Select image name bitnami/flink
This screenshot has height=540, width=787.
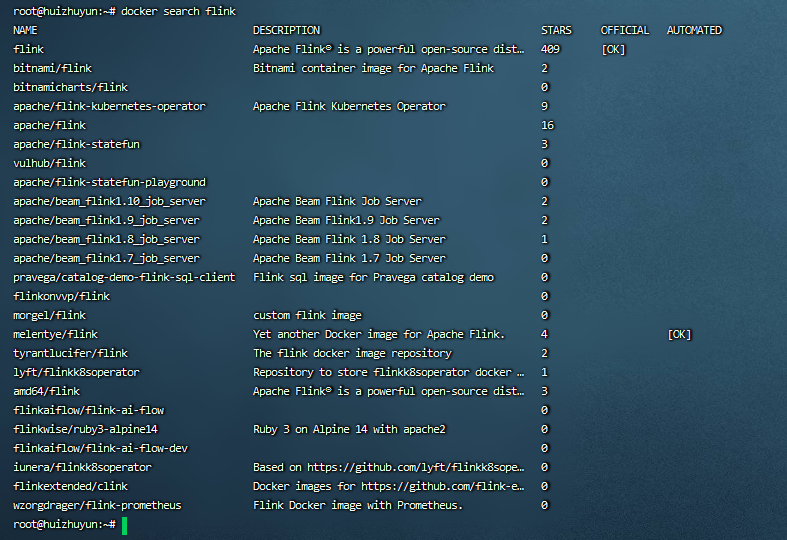[x=52, y=68]
